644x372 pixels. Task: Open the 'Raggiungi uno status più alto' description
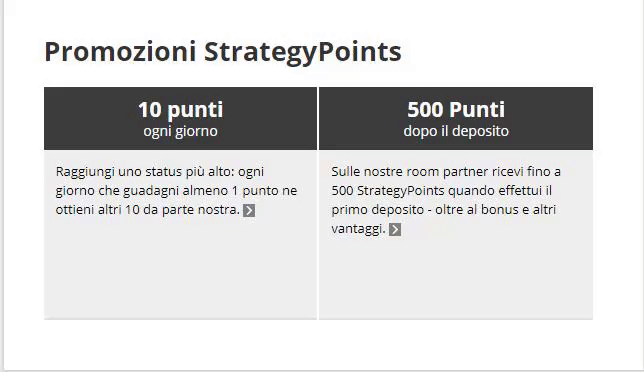click(x=176, y=191)
